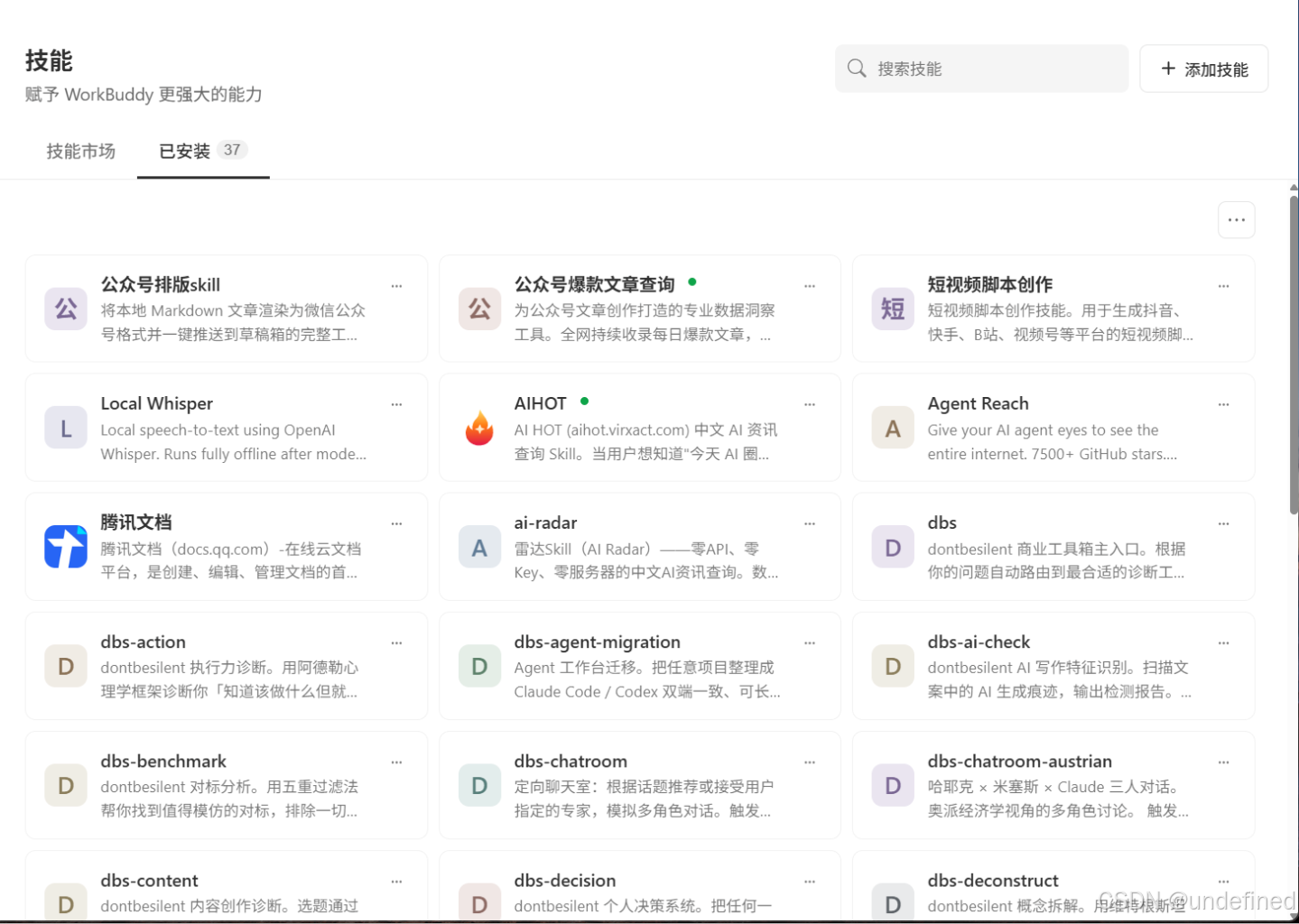Viewport: 1299px width, 924px height.
Task: Open more options for 公众号排版skill
Action: tap(396, 286)
